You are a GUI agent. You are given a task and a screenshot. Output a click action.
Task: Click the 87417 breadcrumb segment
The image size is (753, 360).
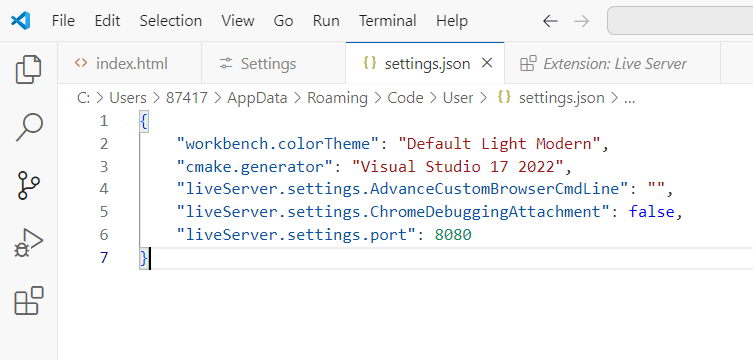[187, 98]
